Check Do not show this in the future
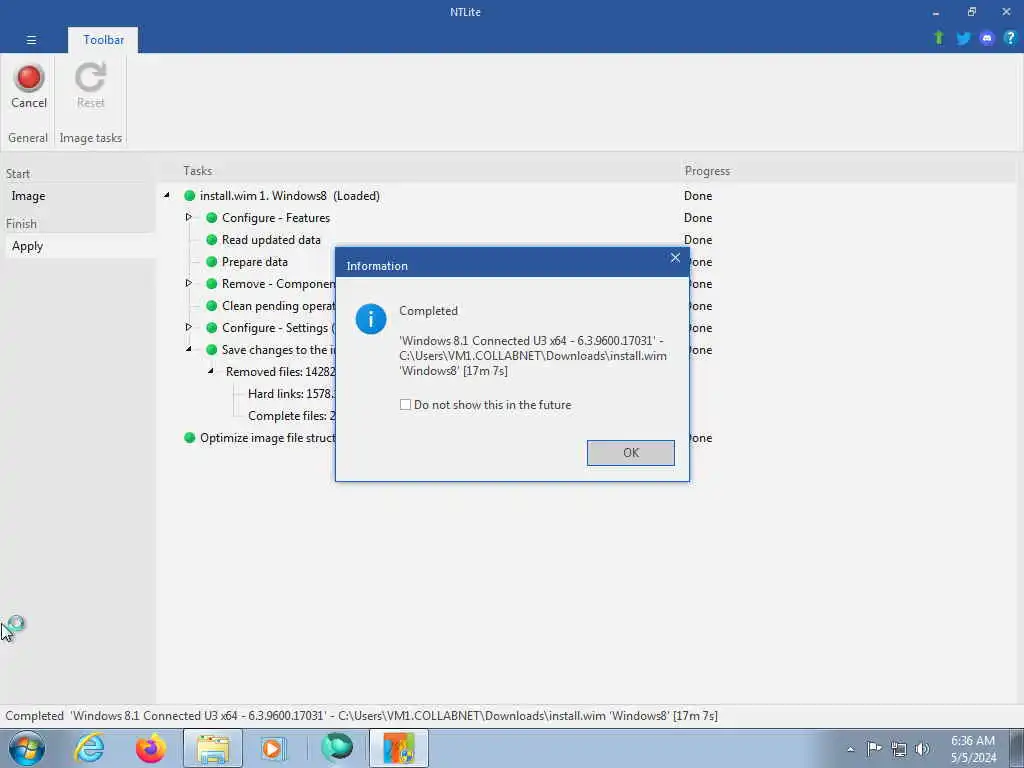Viewport: 1024px width, 768px height. (405, 405)
